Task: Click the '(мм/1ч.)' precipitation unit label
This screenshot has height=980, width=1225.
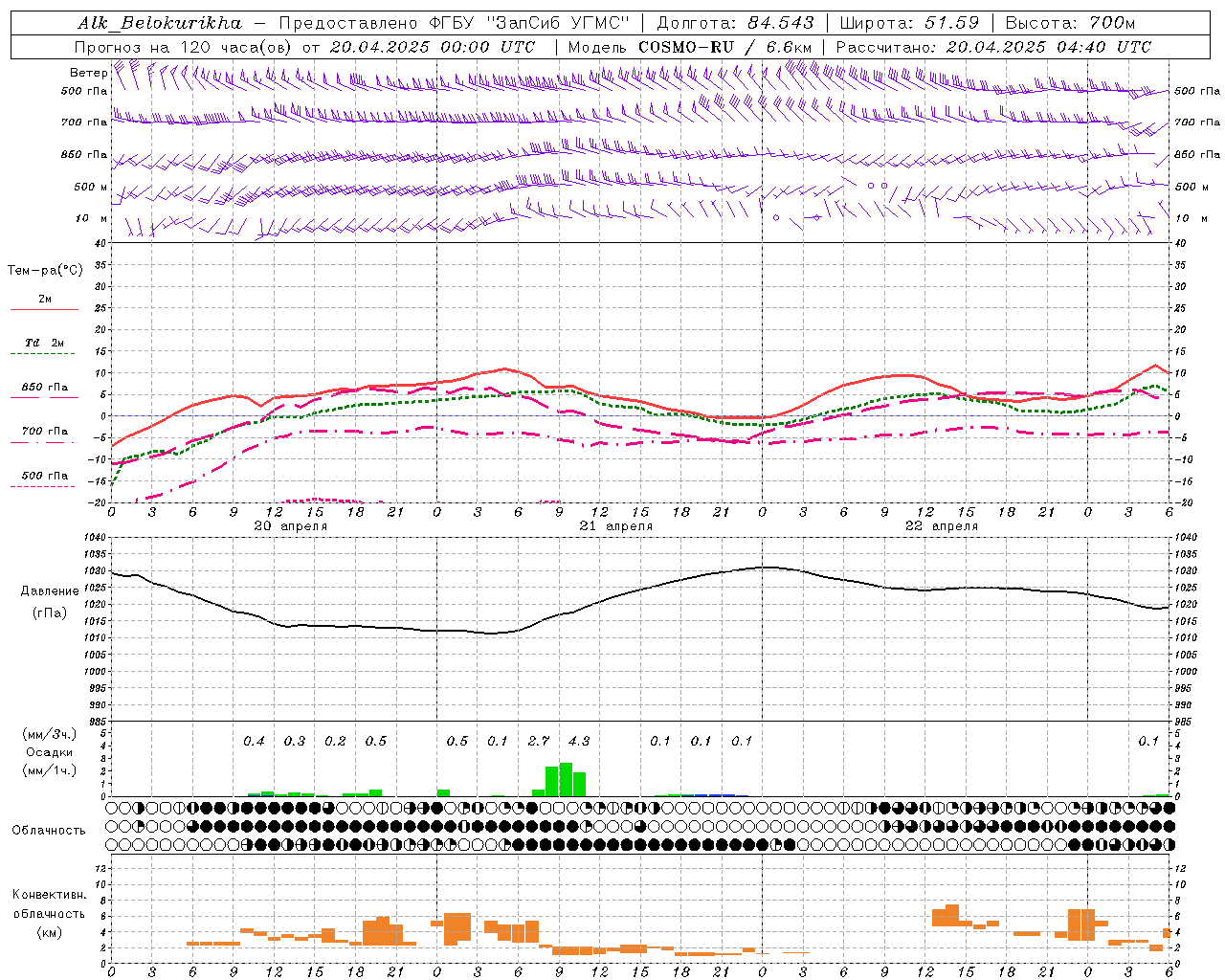Action: pos(50,770)
